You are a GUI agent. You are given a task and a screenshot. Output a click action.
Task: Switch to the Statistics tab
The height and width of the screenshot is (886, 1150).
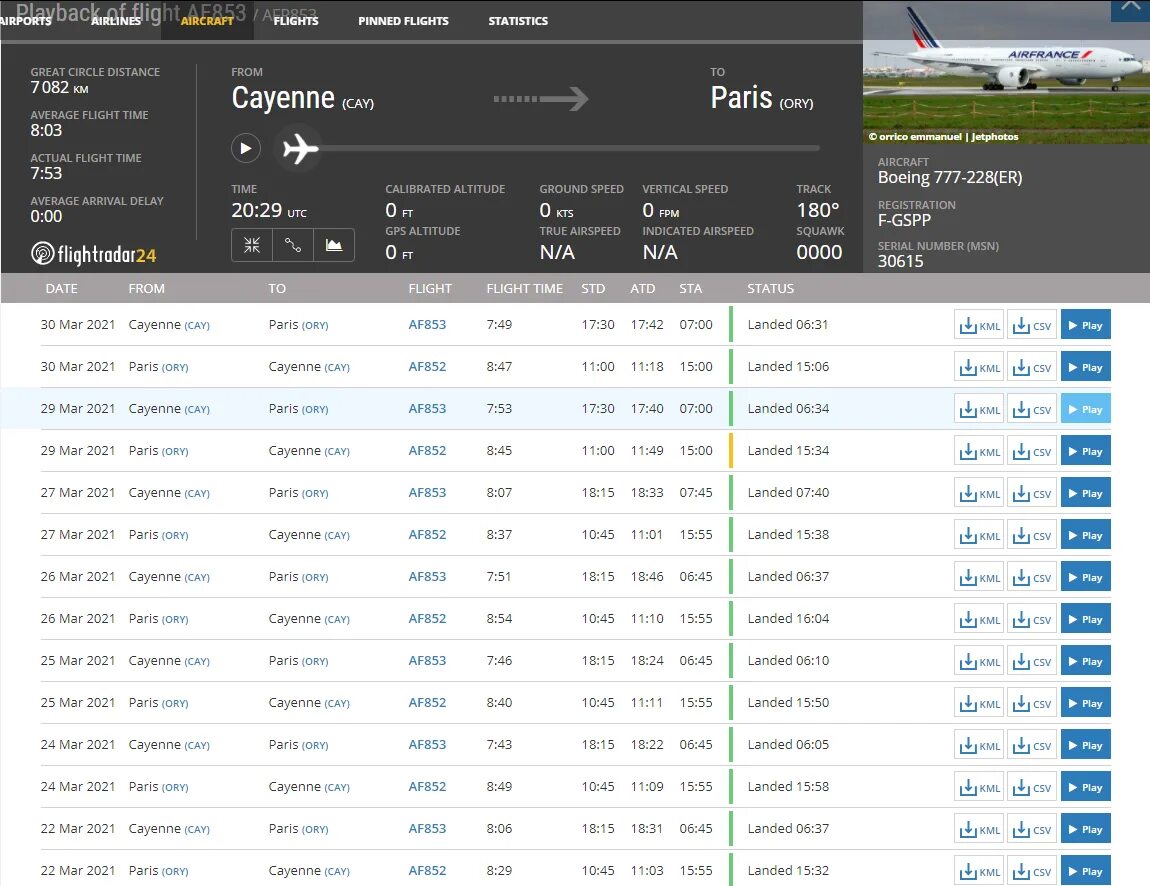pos(518,21)
